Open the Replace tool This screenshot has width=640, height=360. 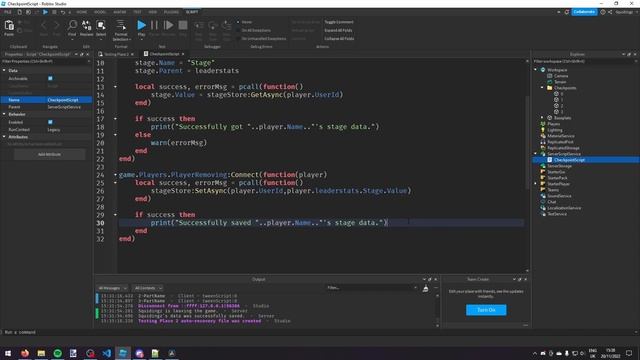tap(86, 28)
